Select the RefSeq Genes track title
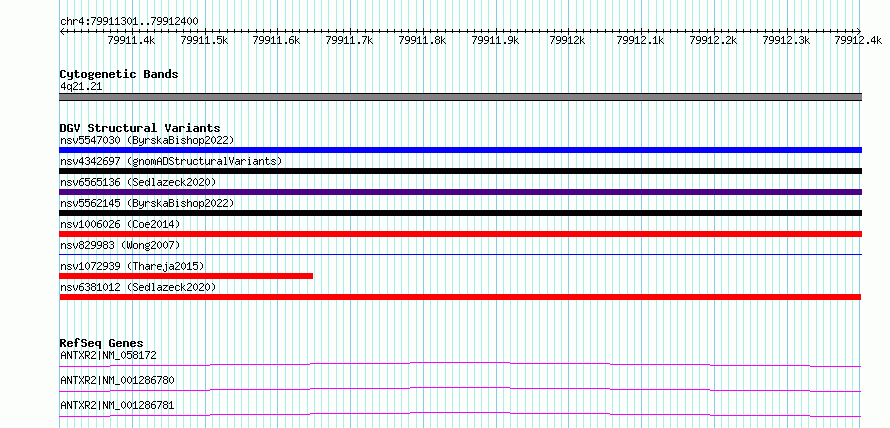890x428 pixels. (x=102, y=343)
